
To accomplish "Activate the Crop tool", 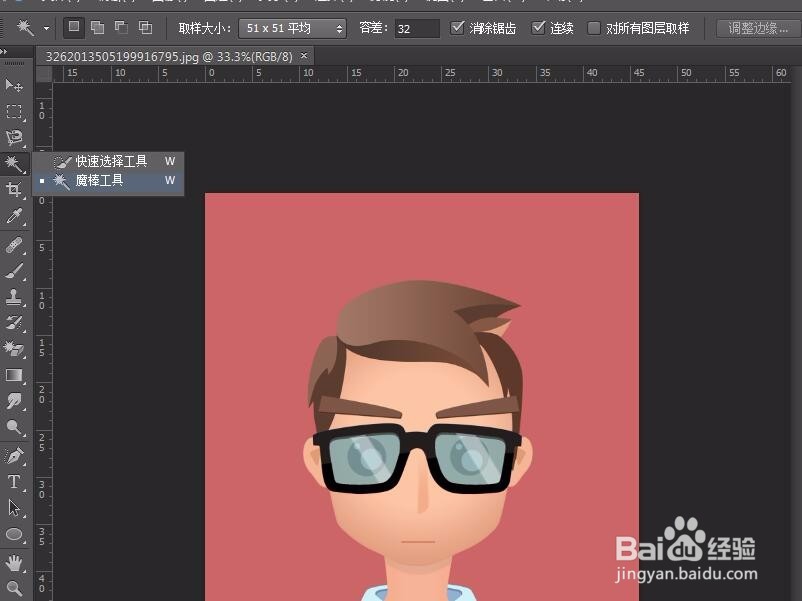I will click(14, 190).
